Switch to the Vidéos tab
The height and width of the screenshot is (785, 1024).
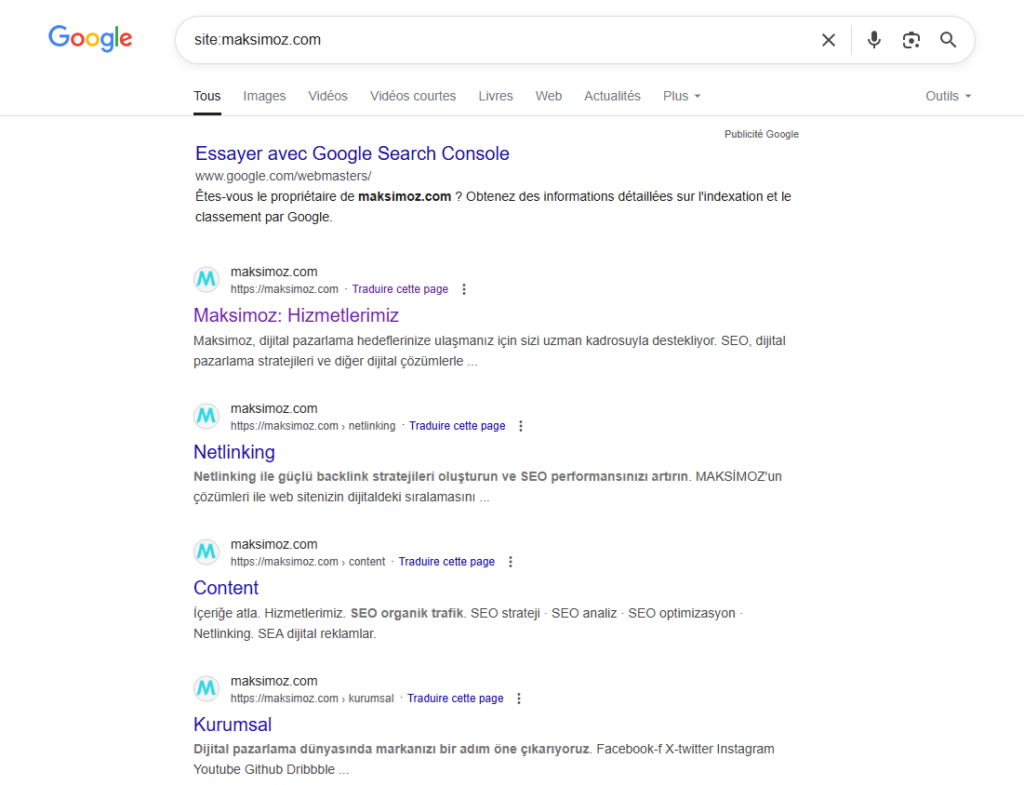coord(328,96)
